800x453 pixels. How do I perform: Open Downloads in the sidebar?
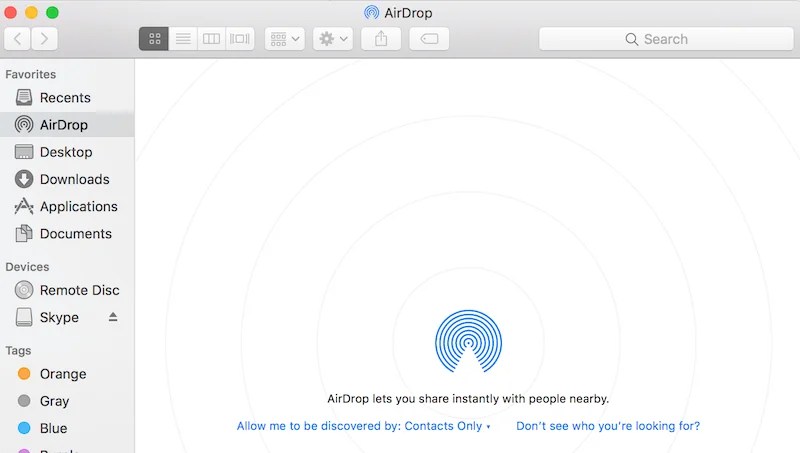coord(67,179)
